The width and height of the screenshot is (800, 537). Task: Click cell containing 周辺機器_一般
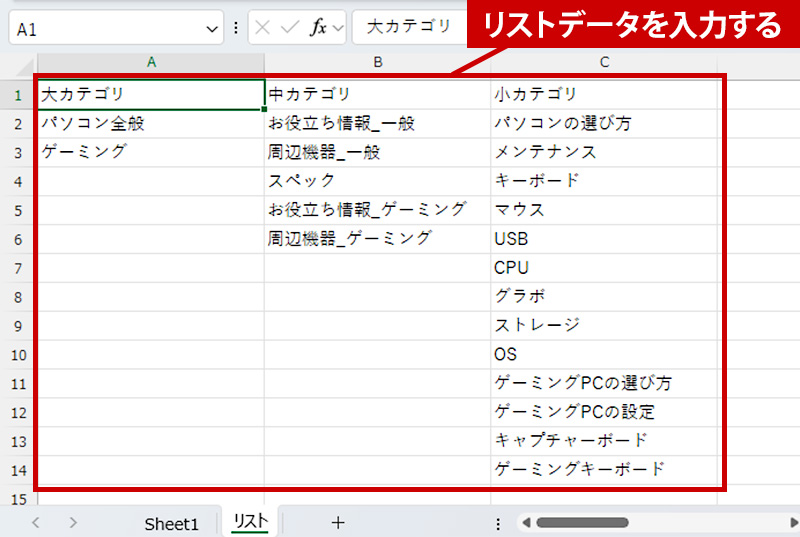point(378,152)
